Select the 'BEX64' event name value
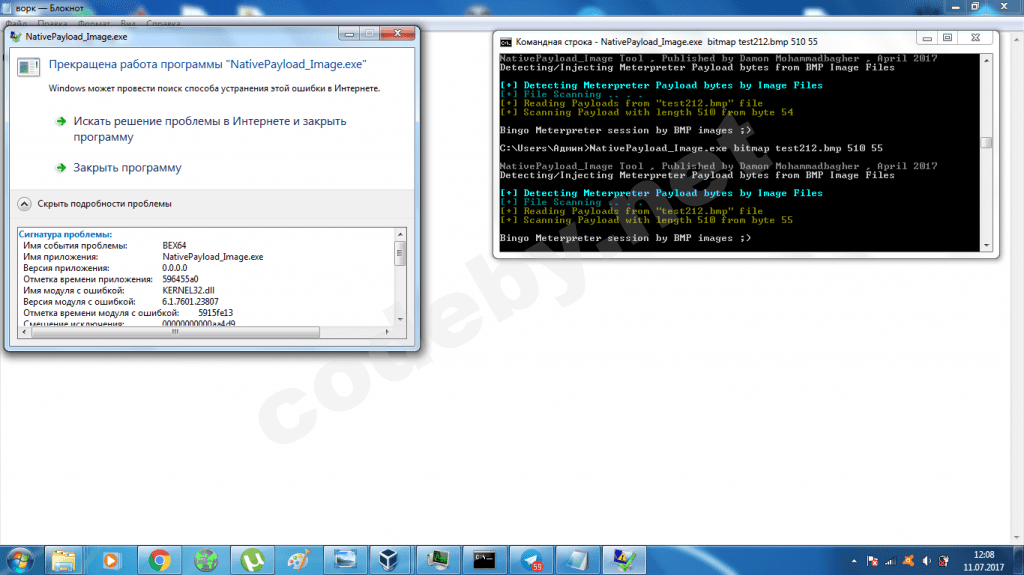Image resolution: width=1024 pixels, height=575 pixels. pyautogui.click(x=174, y=246)
